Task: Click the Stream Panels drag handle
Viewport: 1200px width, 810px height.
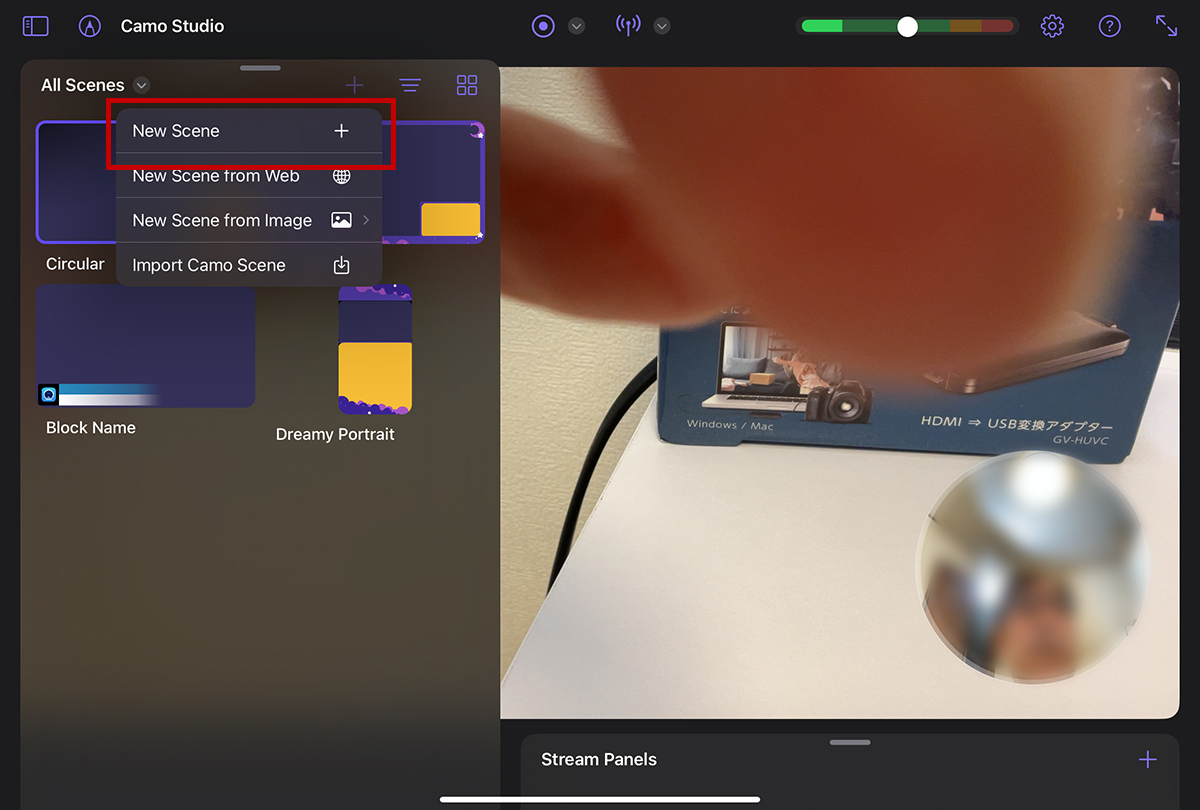Action: 850,742
